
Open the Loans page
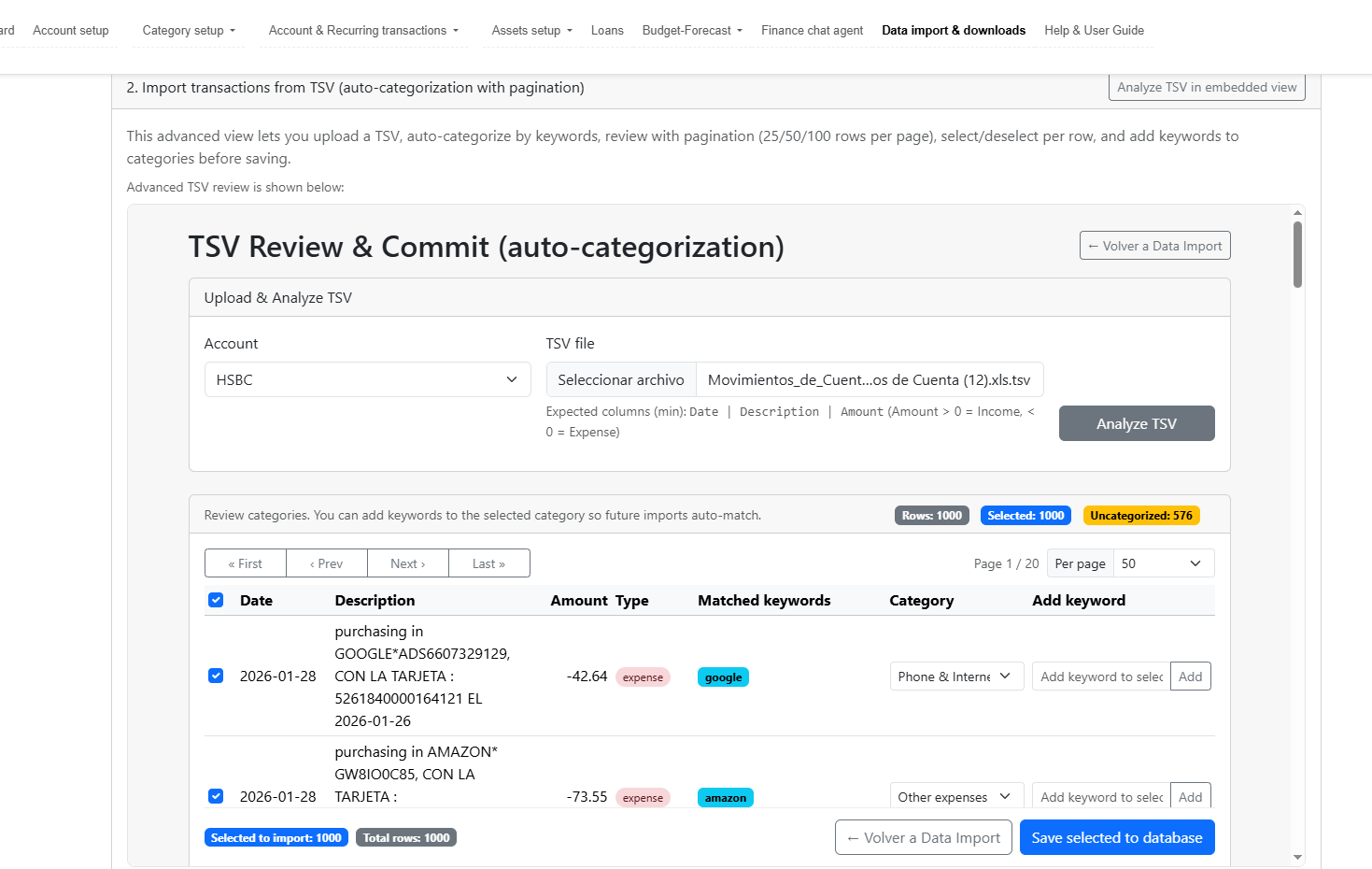607,30
